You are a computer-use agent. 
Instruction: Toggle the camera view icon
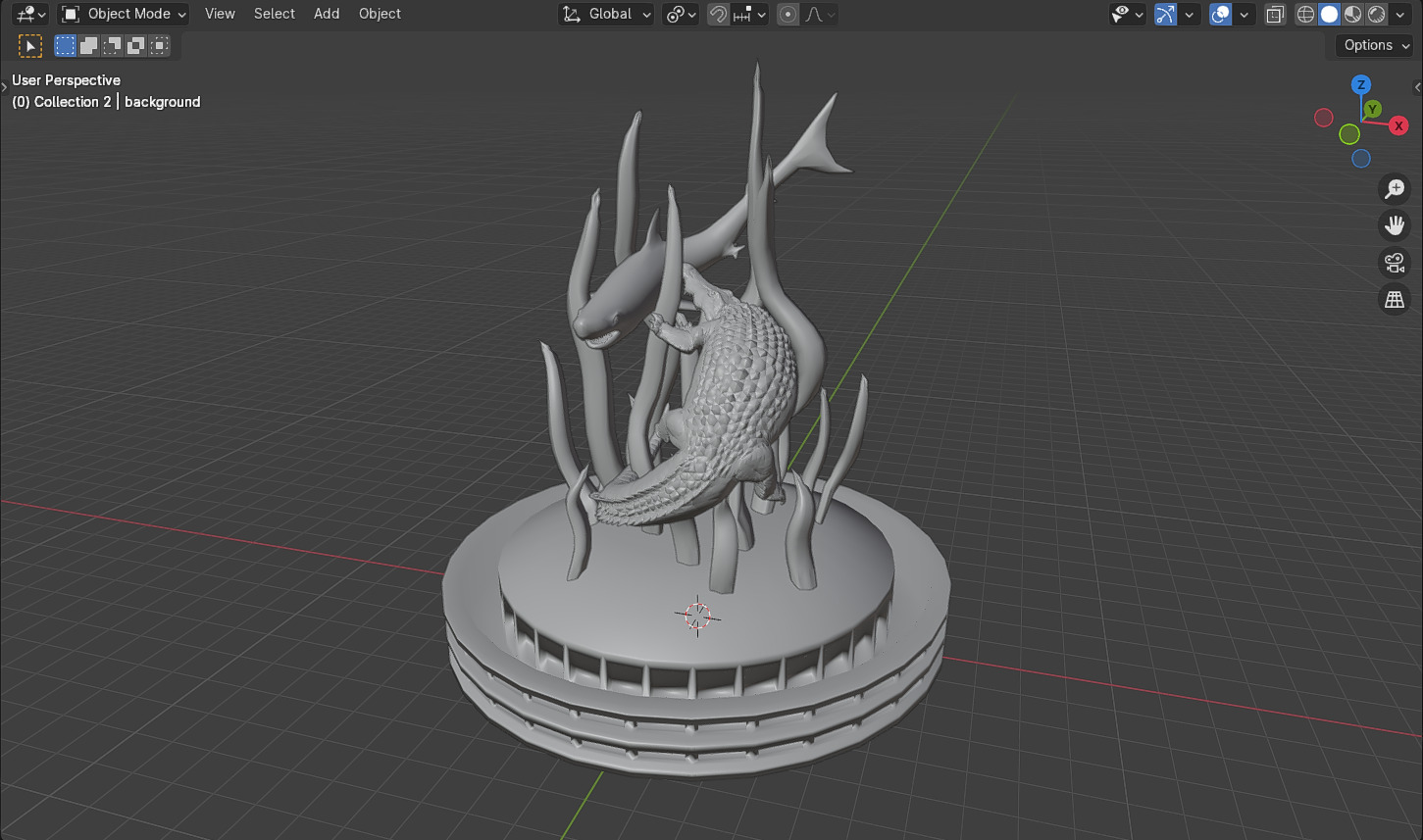[1394, 263]
